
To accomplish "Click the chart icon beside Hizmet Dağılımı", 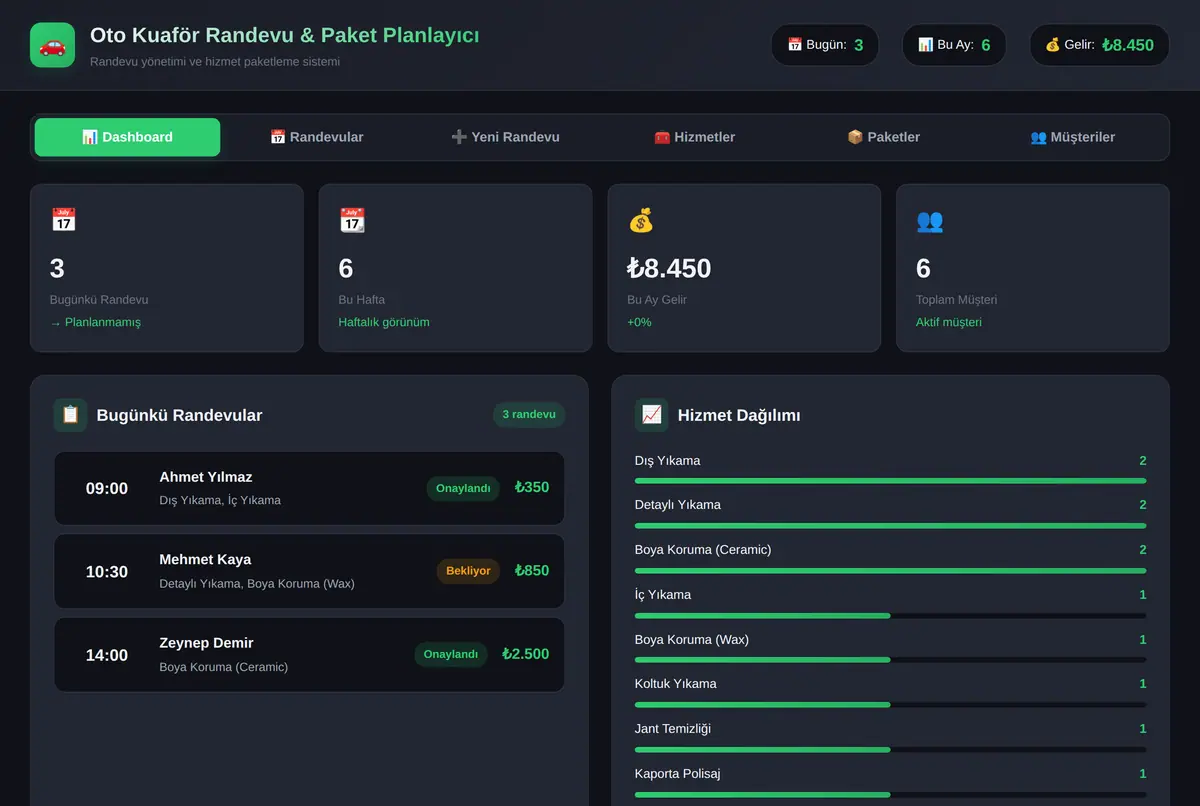I will tap(651, 415).
